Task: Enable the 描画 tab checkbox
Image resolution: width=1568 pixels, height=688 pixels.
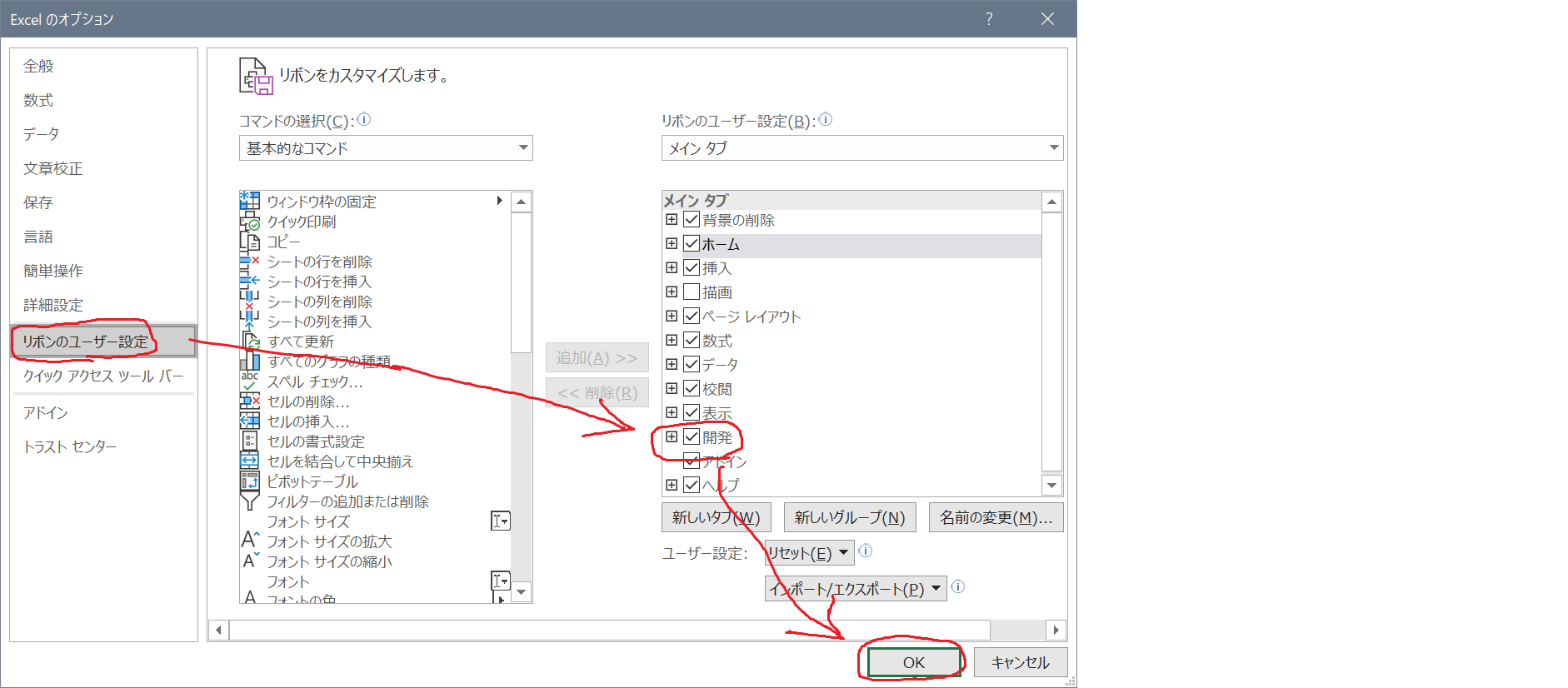Action: coord(691,292)
